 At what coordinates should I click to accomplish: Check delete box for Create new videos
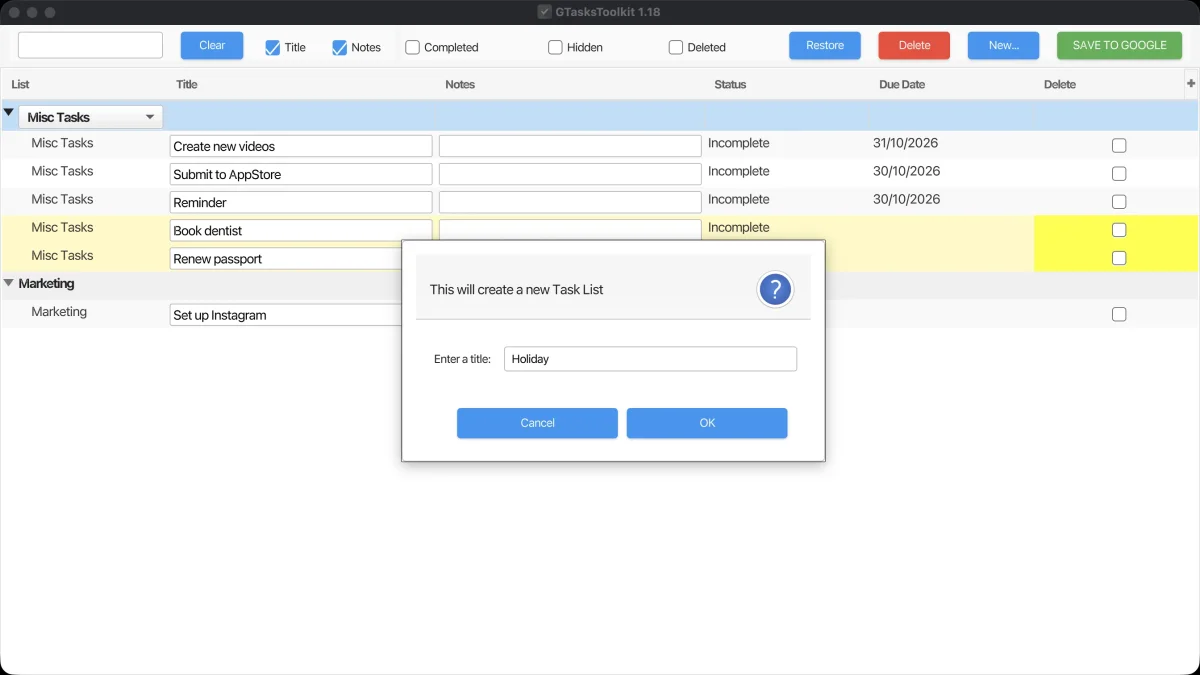tap(1119, 146)
